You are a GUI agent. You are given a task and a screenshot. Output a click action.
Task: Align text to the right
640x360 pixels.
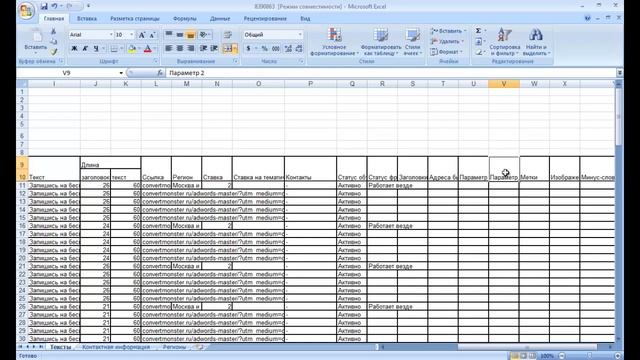(191, 49)
